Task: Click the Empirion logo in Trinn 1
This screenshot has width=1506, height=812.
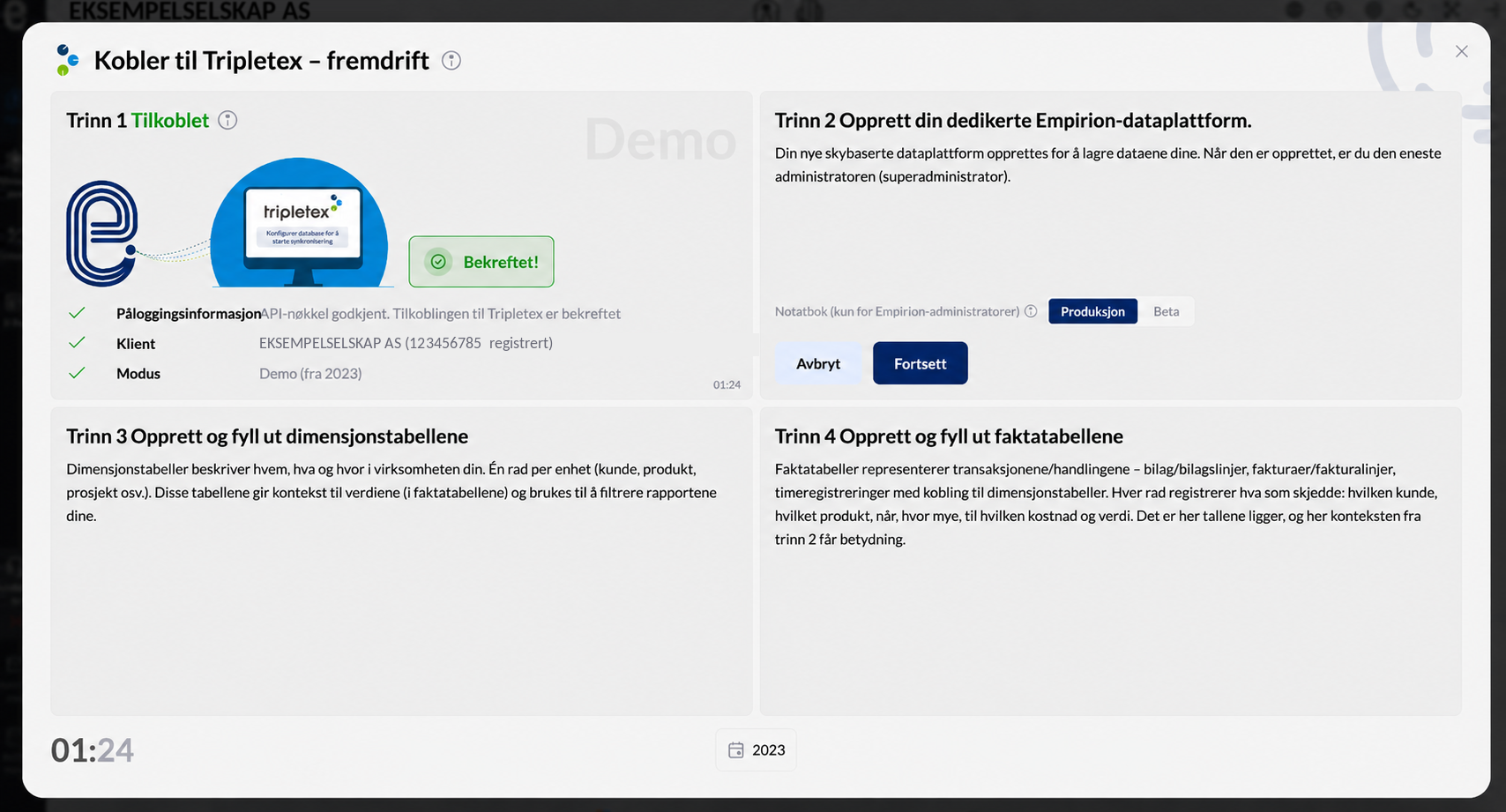Action: [x=102, y=234]
